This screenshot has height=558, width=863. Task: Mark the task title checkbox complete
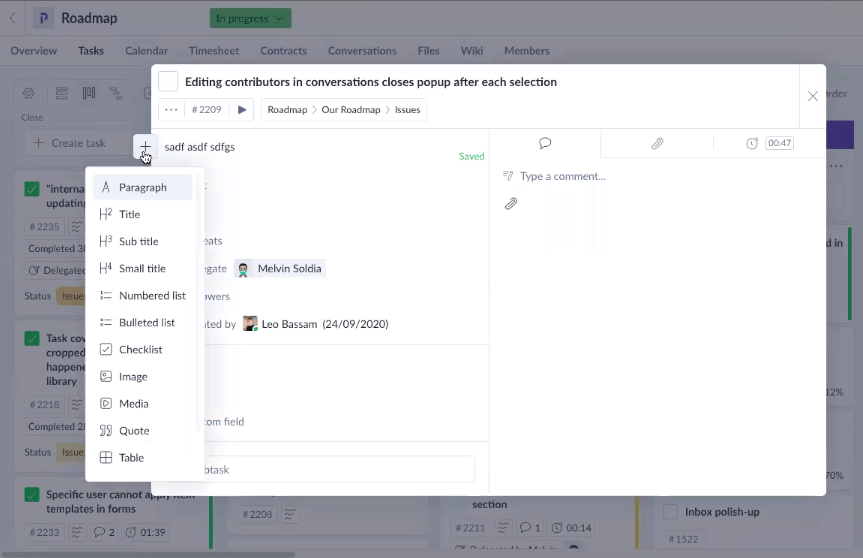168,81
